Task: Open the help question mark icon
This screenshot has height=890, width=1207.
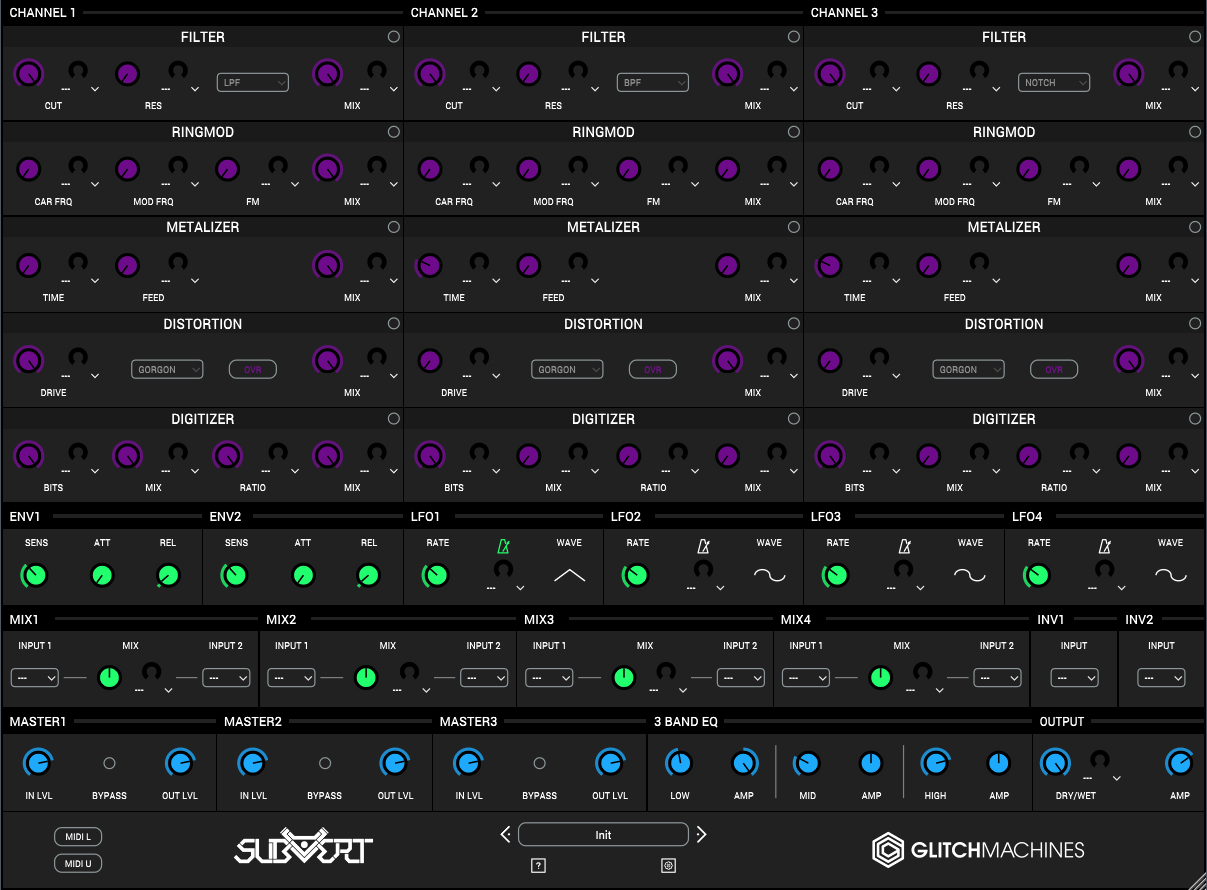Action: [x=538, y=866]
